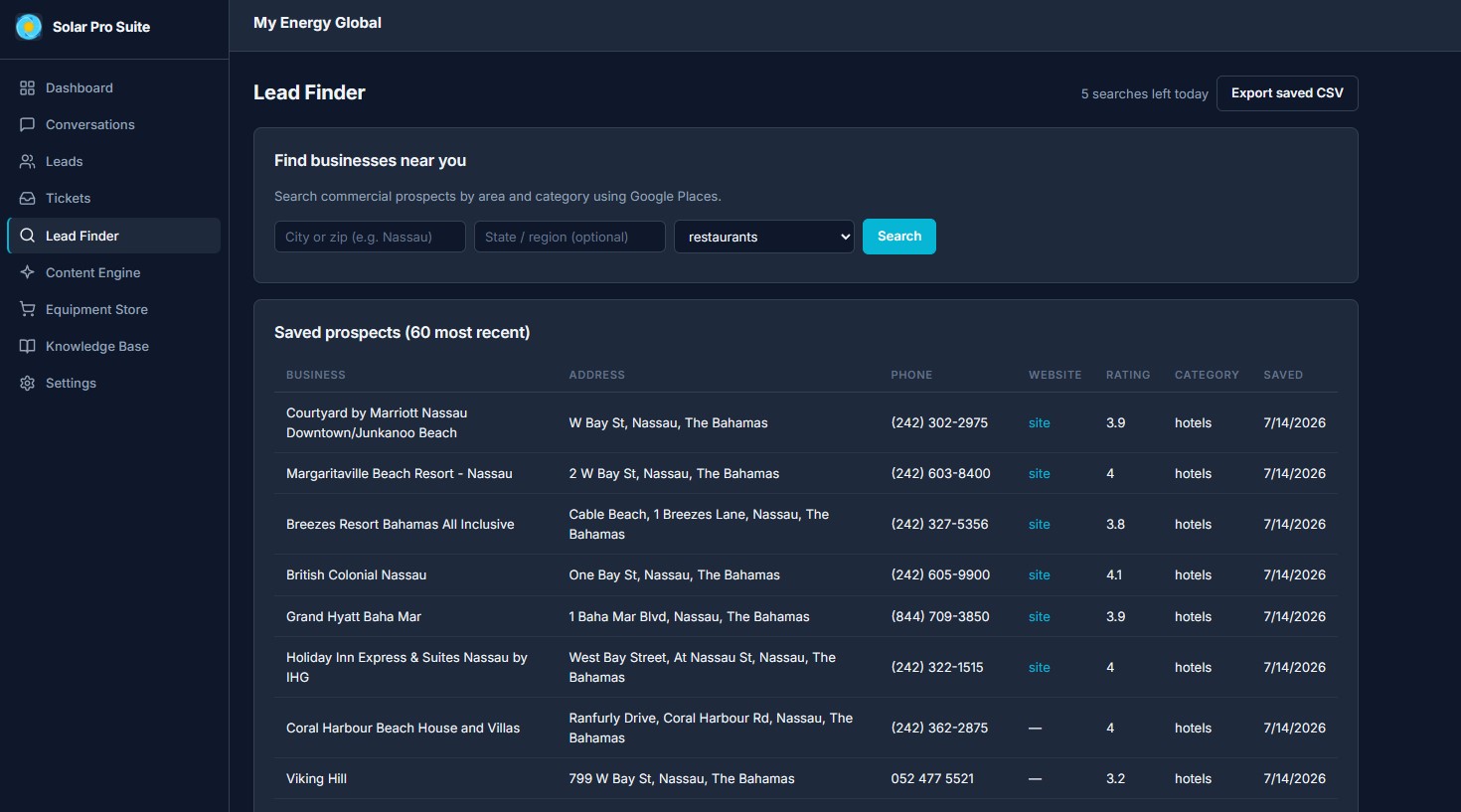
Task: Click phone number (844) 709-3850
Action: click(940, 616)
